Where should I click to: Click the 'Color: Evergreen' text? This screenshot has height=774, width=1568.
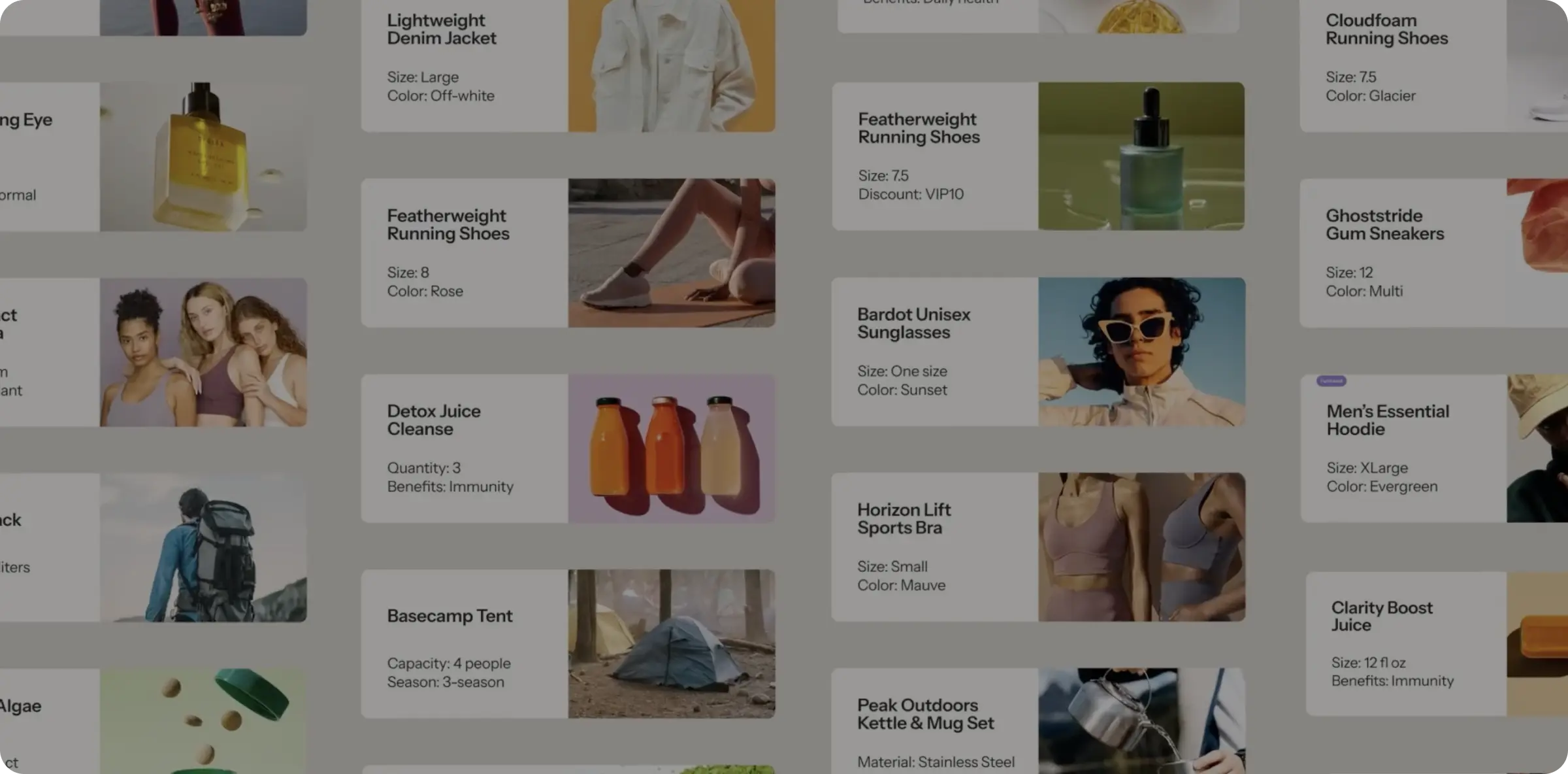1382,486
